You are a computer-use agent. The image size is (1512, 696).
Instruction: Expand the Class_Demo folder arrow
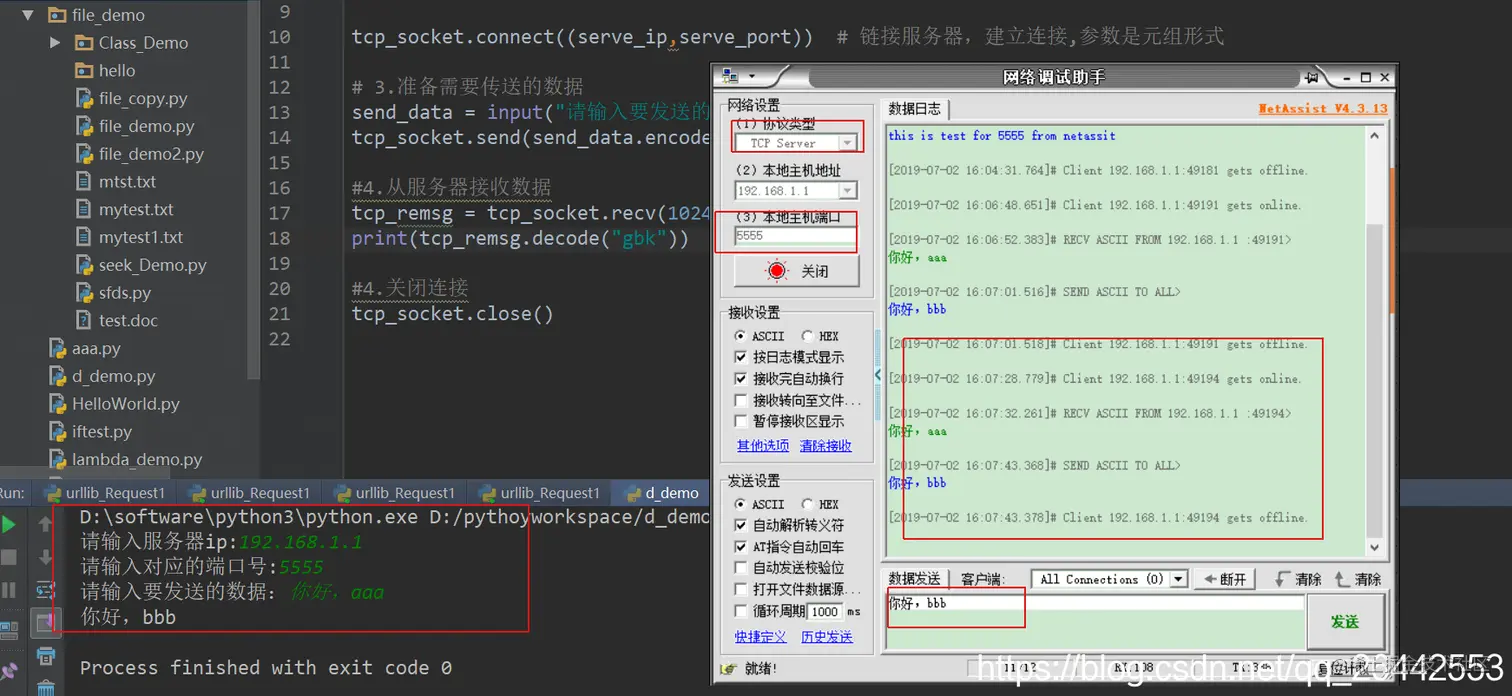coord(55,43)
